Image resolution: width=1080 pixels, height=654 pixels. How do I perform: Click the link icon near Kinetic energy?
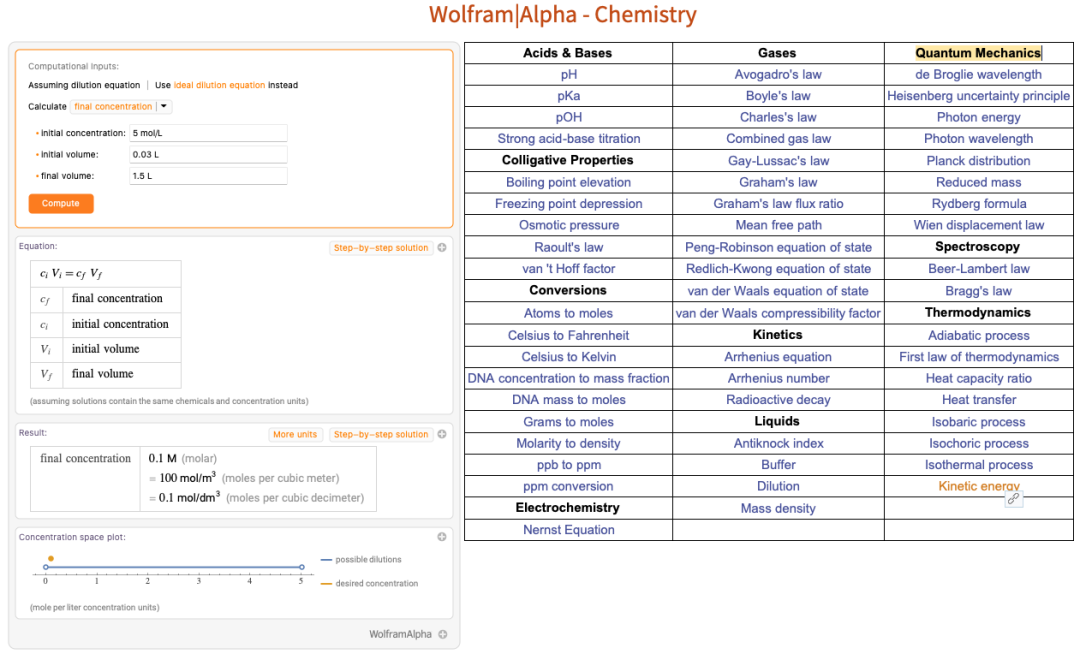1014,497
